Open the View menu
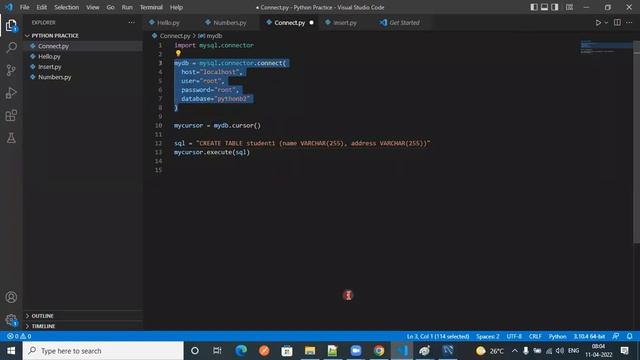Screen dimensions: 640x360 click(93, 7)
